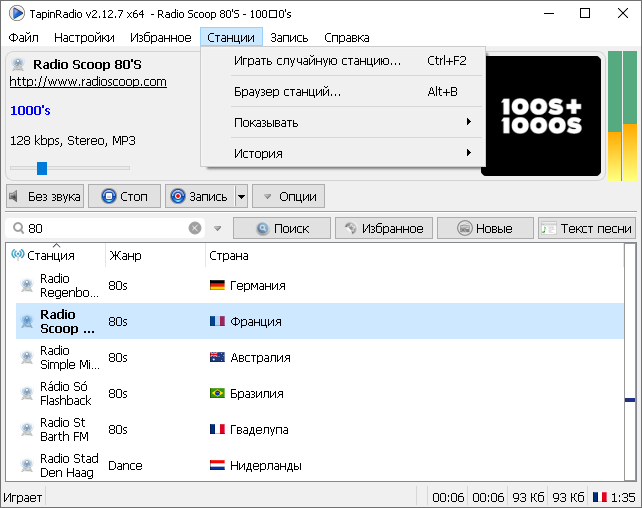Open the Запись menu in menu bar
The width and height of the screenshot is (642, 508).
pos(289,38)
